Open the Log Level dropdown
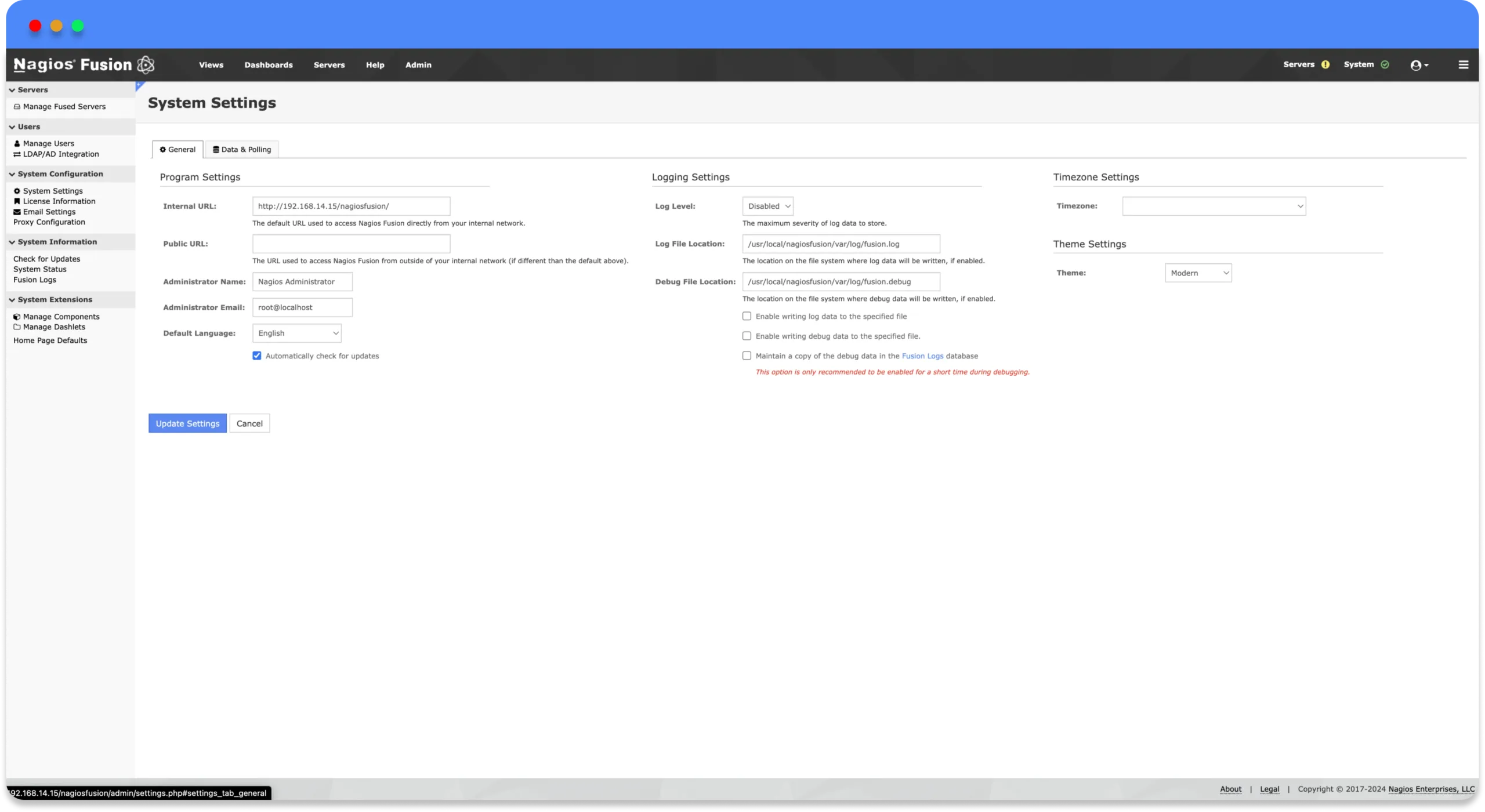The height and width of the screenshot is (812, 1485). pos(767,206)
